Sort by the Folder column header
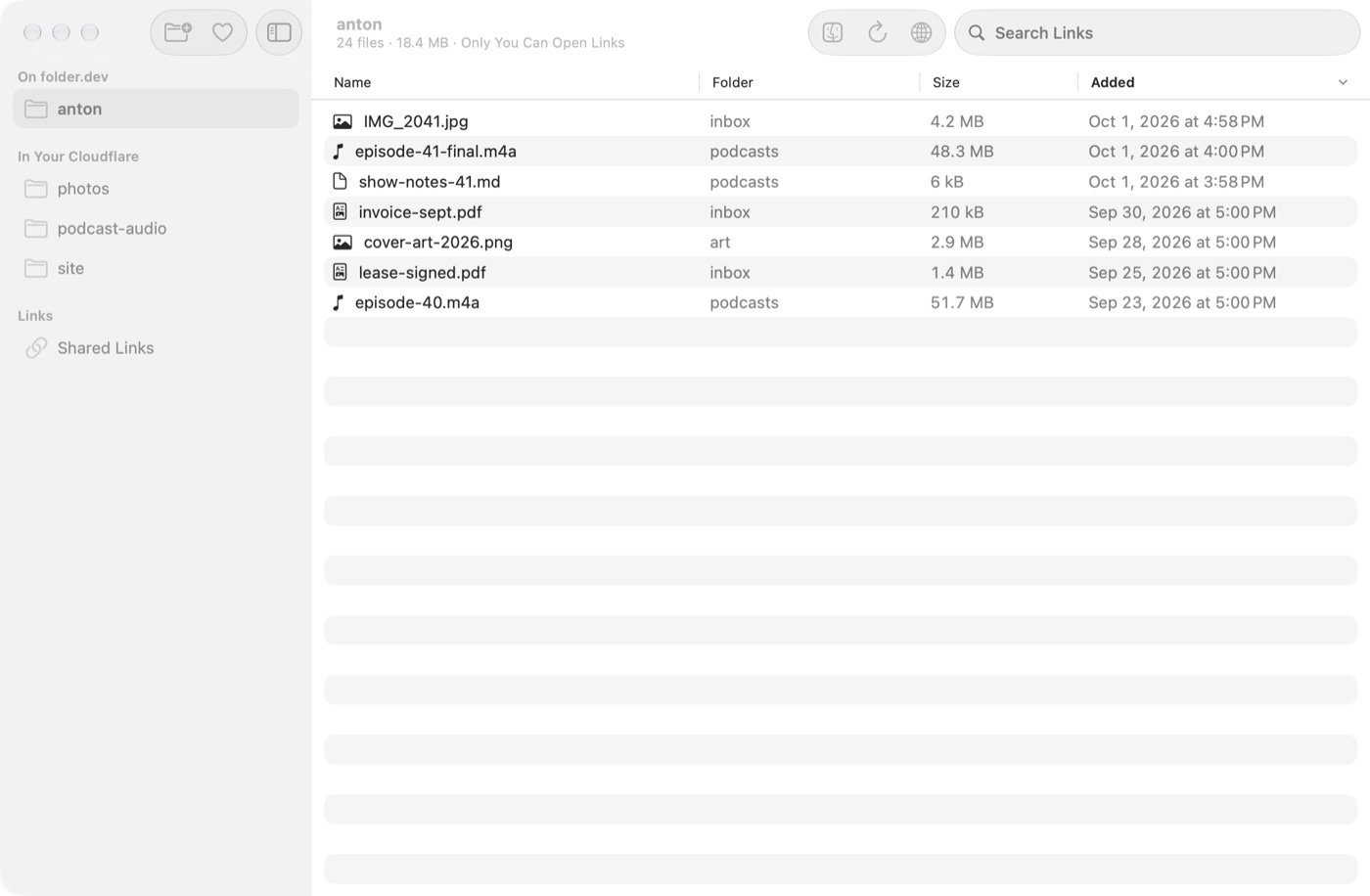 tap(733, 82)
